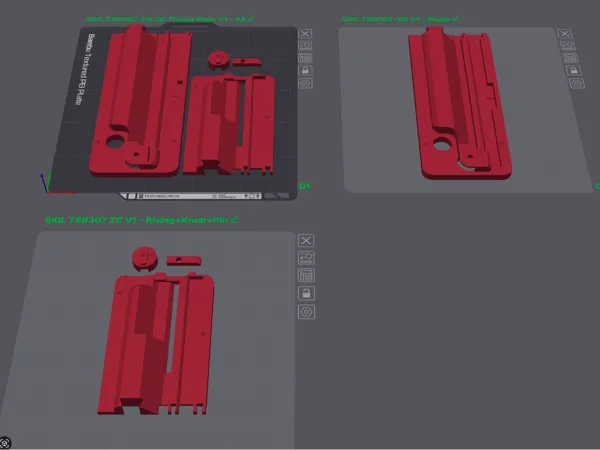This screenshot has width=600, height=450.
Task: Open plate settings for the 'Blade' plate
Action: click(577, 83)
